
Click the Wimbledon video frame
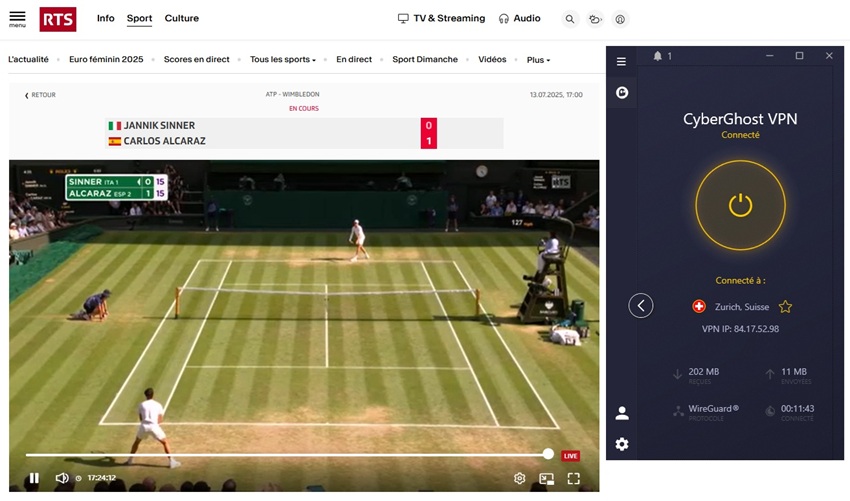click(x=304, y=325)
